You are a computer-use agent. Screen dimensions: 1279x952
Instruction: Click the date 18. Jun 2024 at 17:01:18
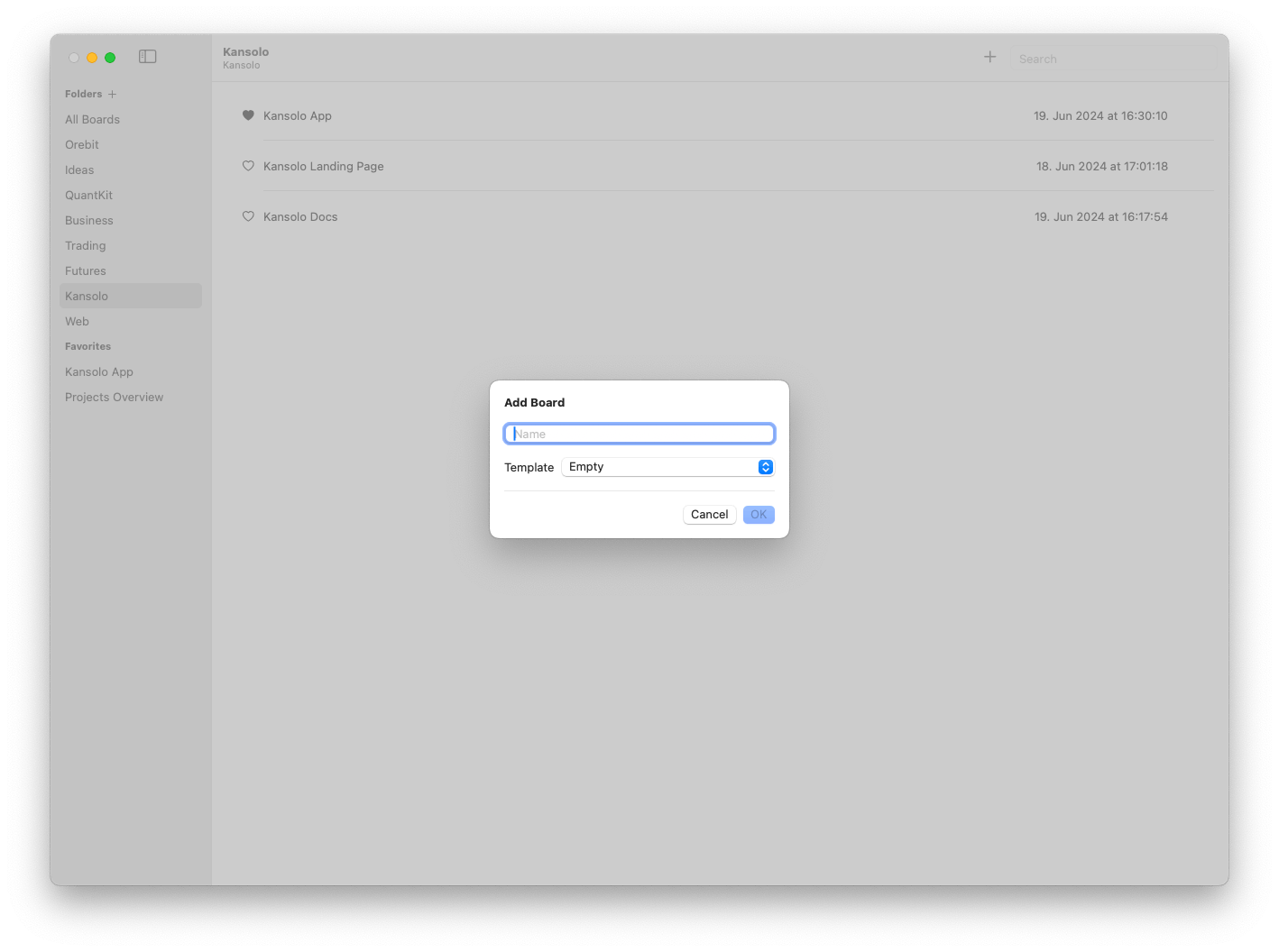[1102, 166]
